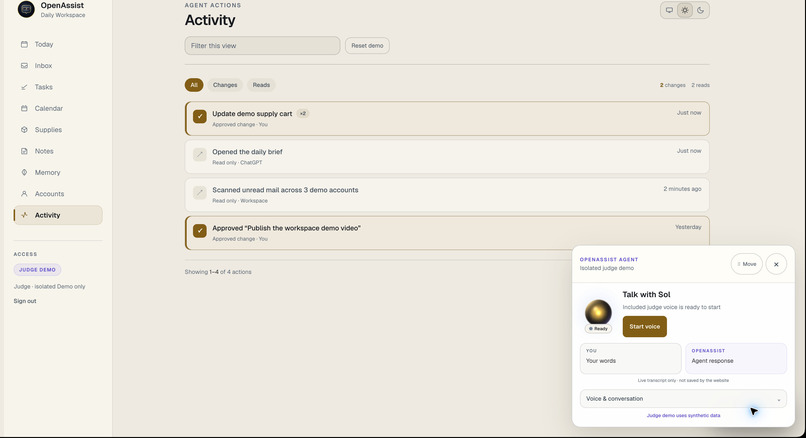The width and height of the screenshot is (806, 438).
Task: Click the Reset demo button
Action: click(367, 46)
